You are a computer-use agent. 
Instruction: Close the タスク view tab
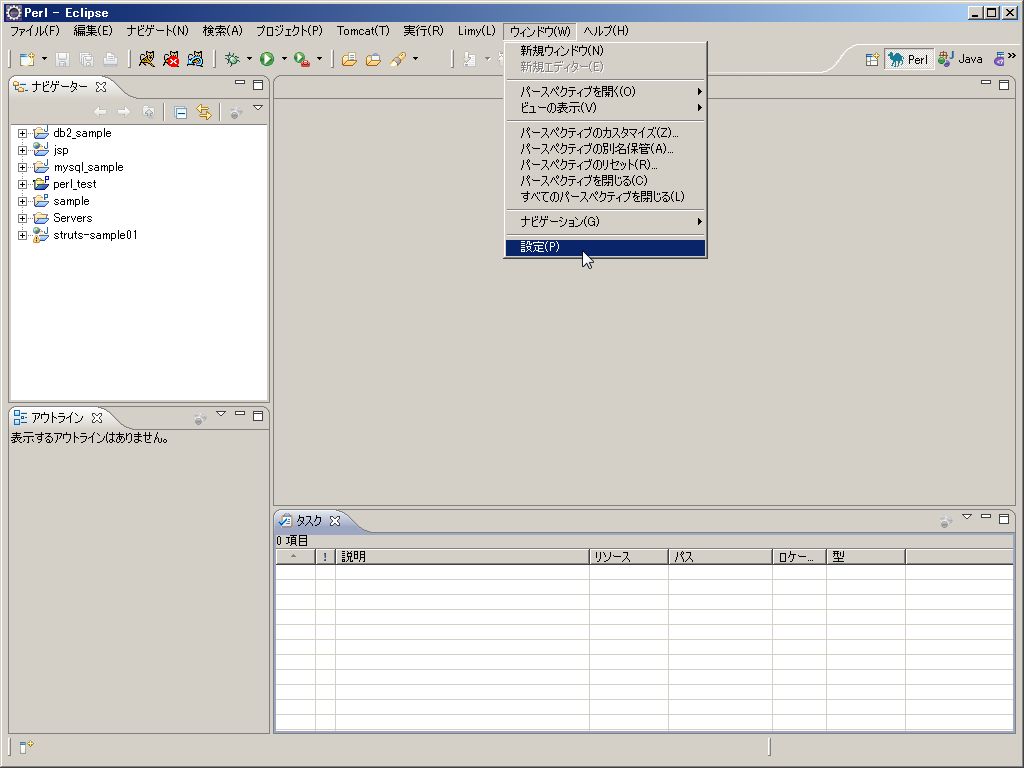pos(335,520)
